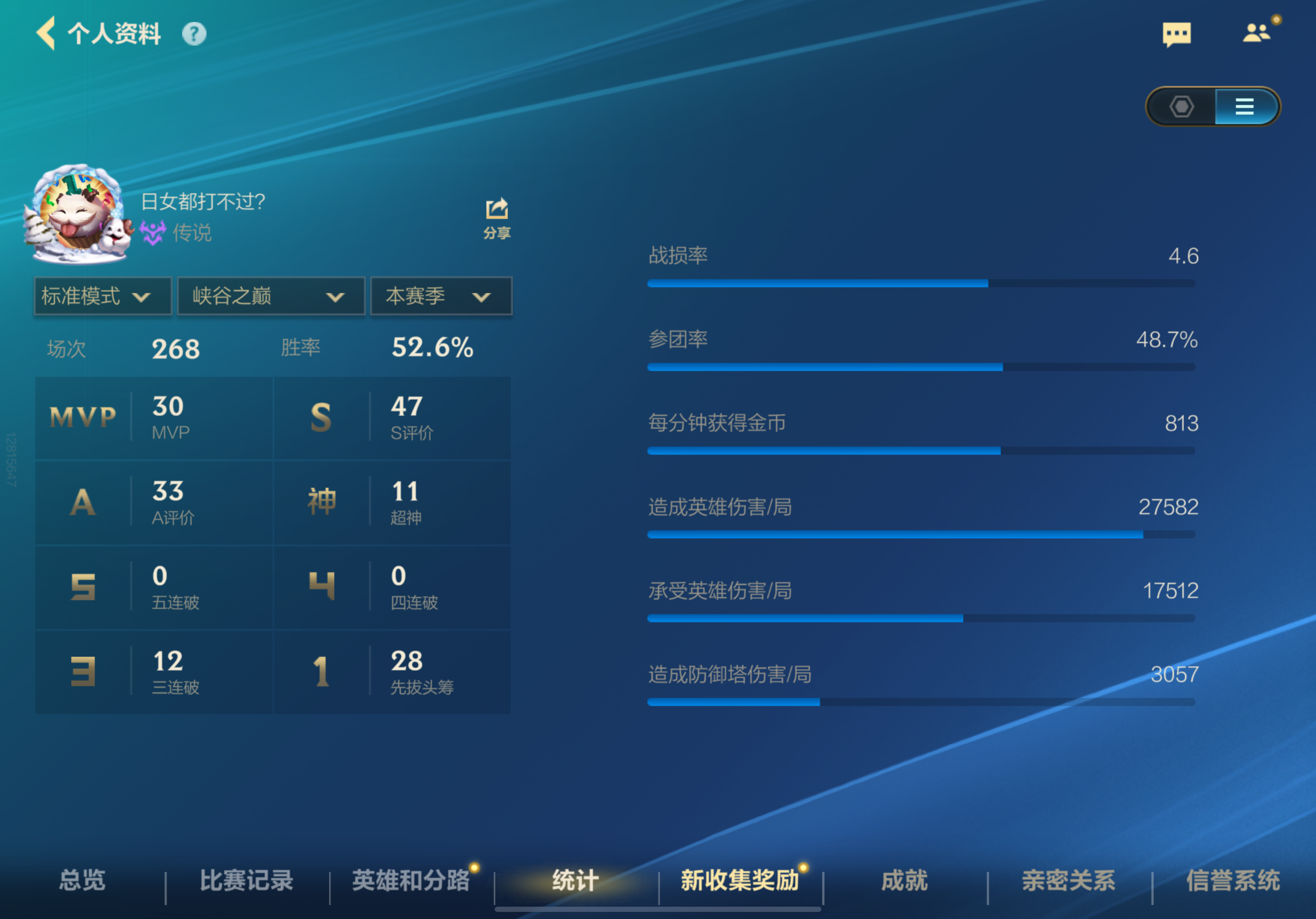Image resolution: width=1316 pixels, height=919 pixels.
Task: Click the 47 S评价 count
Action: (407, 406)
